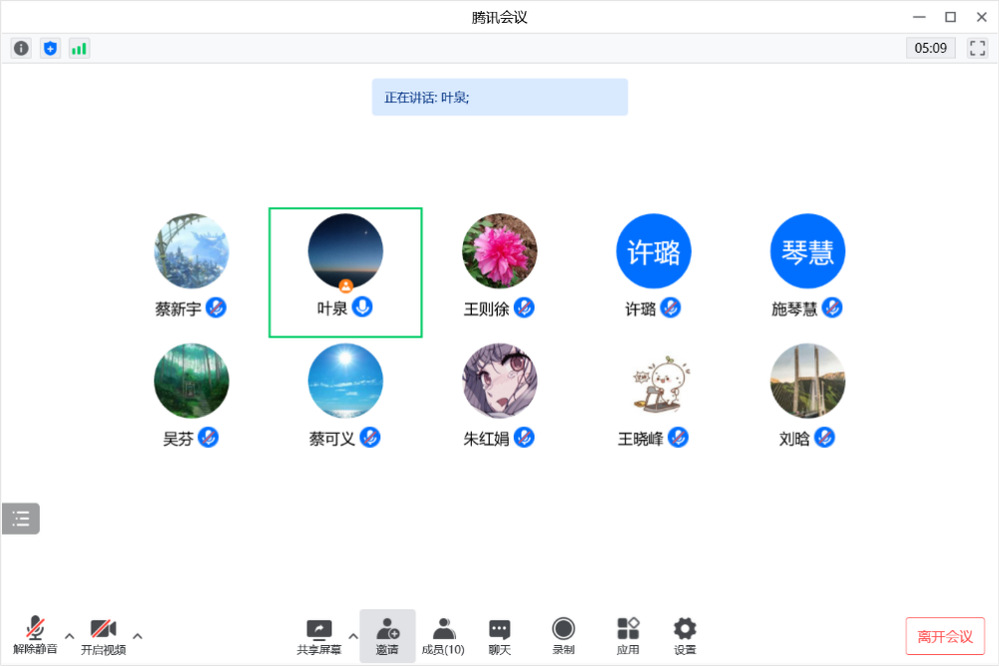Expand audio options arrow beside 解除静音
This screenshot has height=666, width=999.
[69, 635]
